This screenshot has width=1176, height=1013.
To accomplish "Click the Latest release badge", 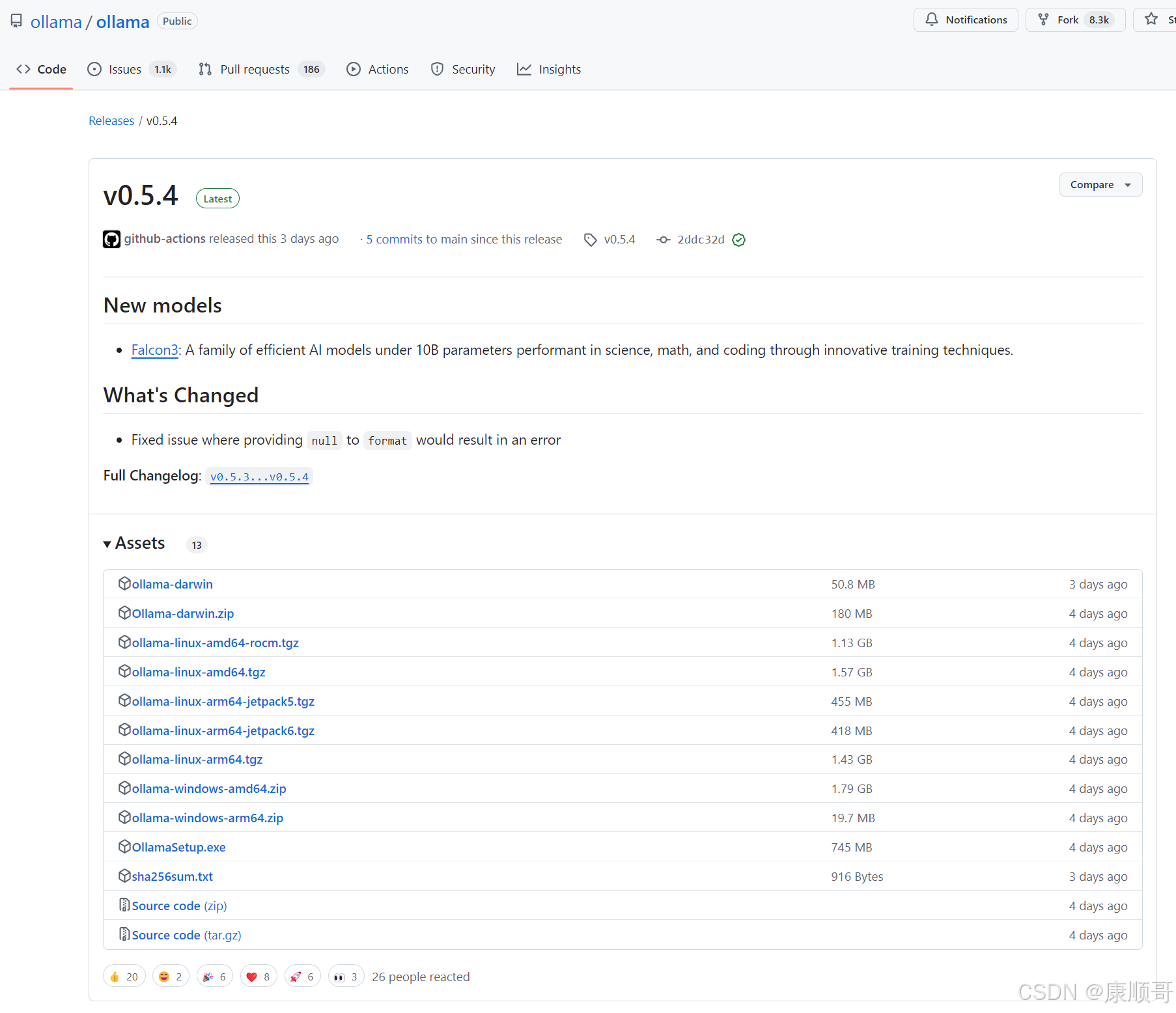I will [x=217, y=199].
